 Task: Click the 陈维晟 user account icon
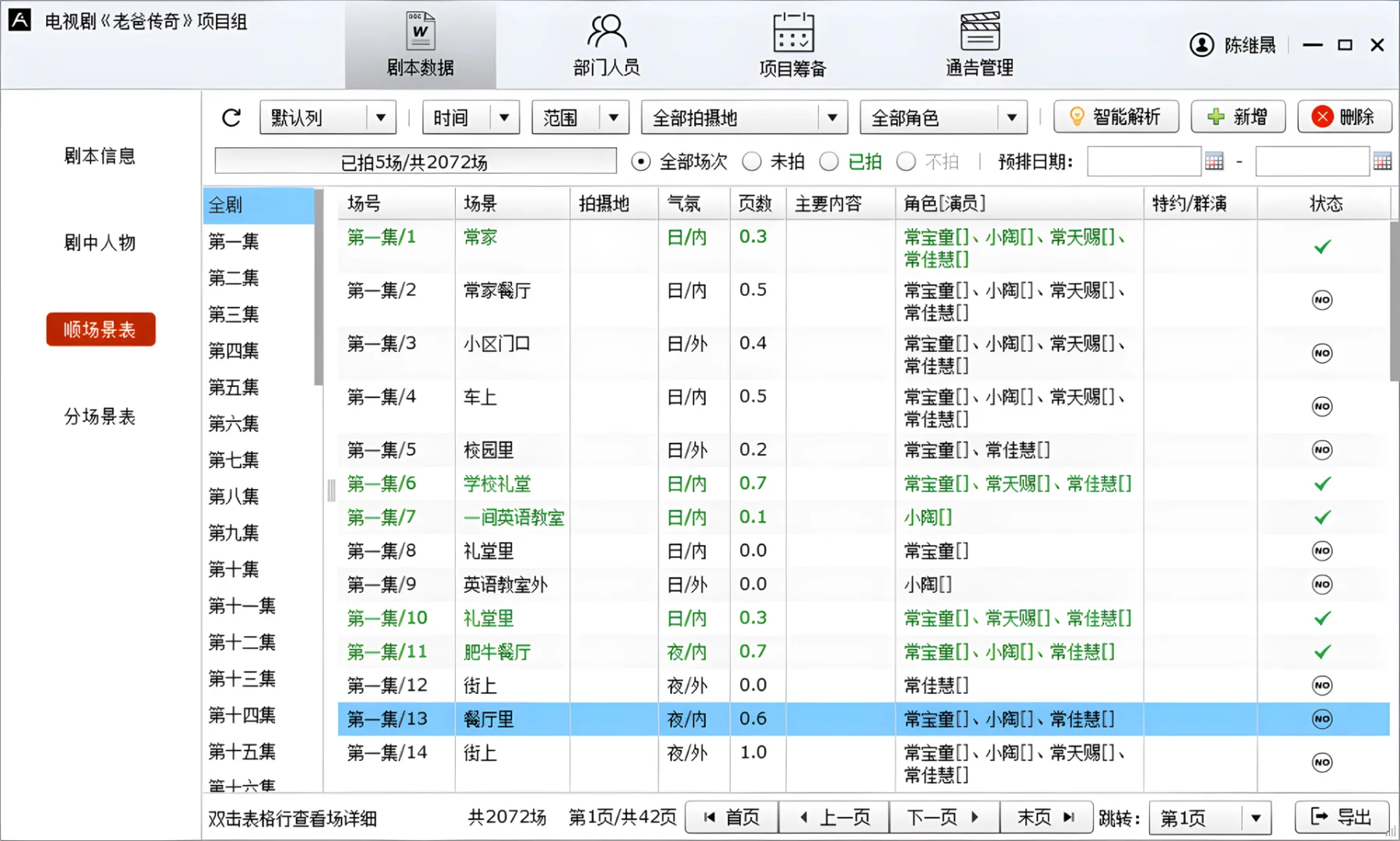[1201, 45]
